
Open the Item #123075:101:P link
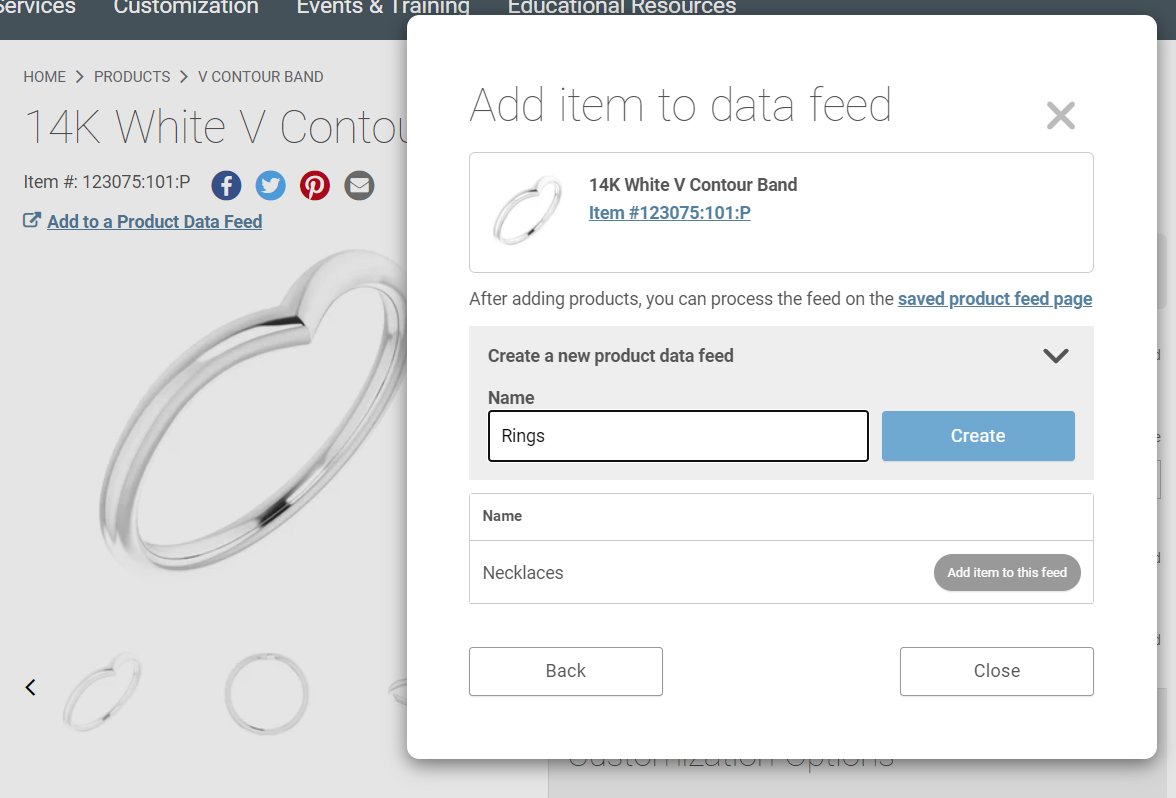coord(669,213)
